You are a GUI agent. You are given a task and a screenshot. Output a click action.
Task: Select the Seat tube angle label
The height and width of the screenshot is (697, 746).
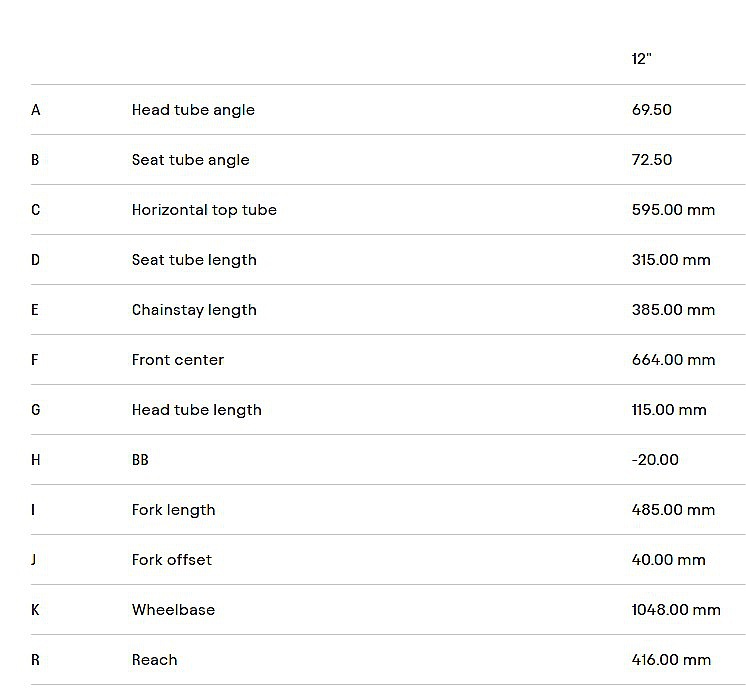190,160
